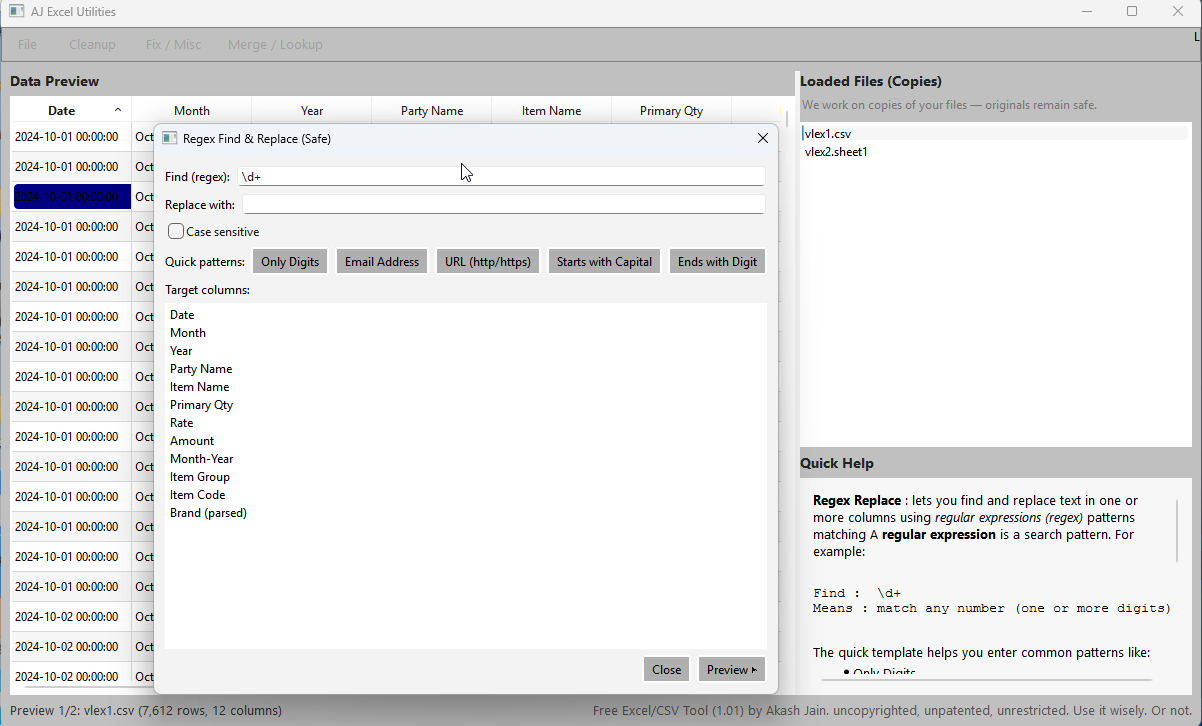1202x726 pixels.
Task: Insert the URL (http/https) quick pattern
Action: click(x=488, y=261)
